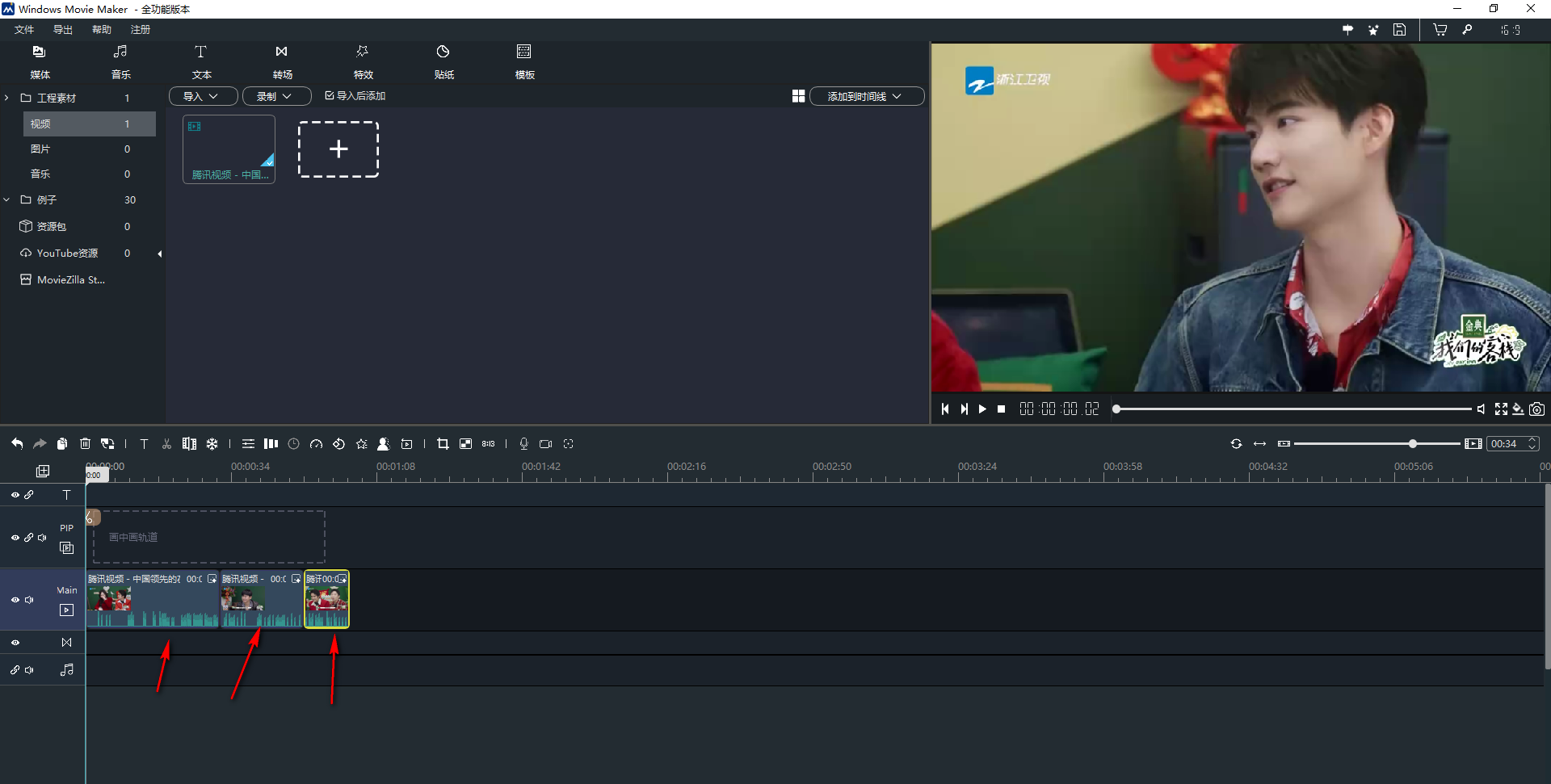Open the 文件 menu
1551x784 pixels.
pyautogui.click(x=24, y=30)
